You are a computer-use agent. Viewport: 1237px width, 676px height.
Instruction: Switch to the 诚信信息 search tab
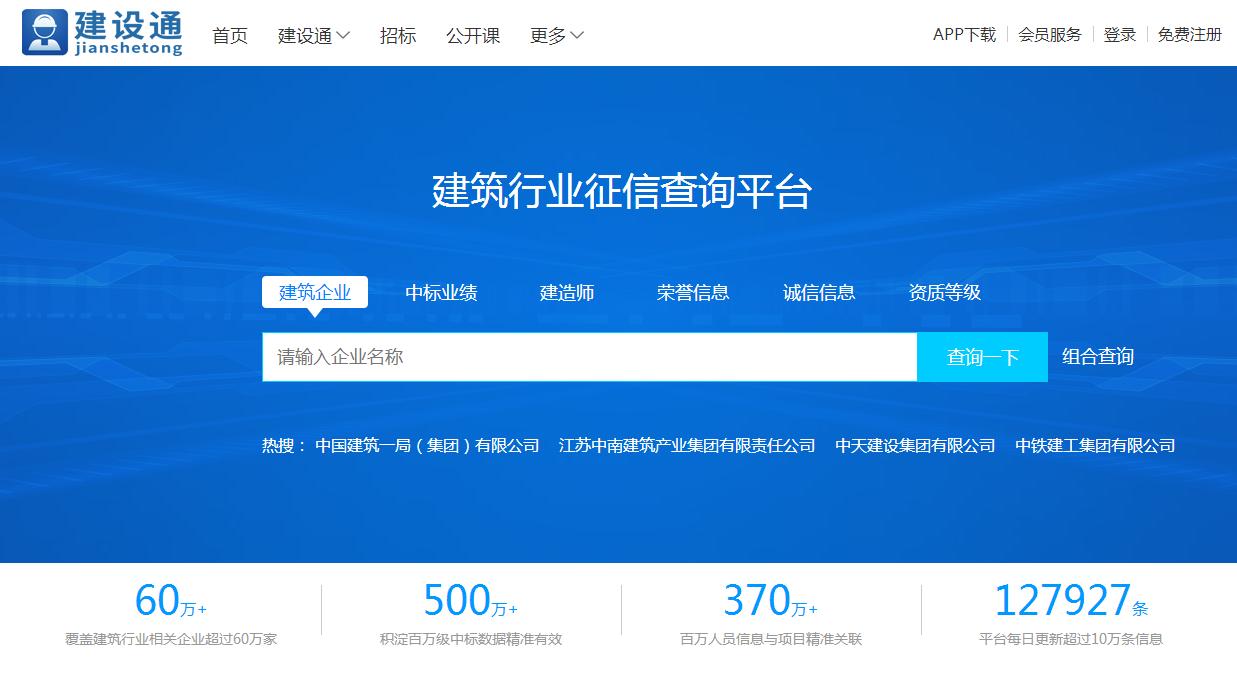[819, 292]
